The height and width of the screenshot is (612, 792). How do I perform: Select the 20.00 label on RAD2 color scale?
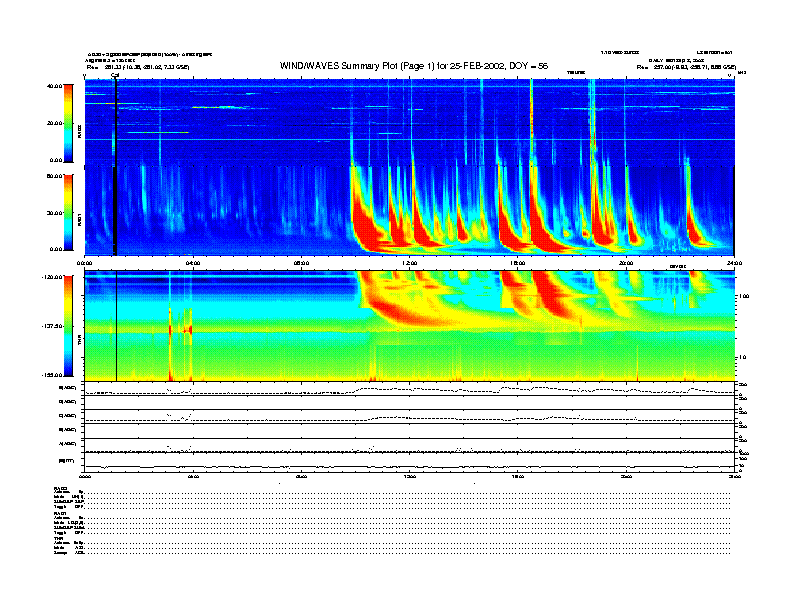[54, 123]
